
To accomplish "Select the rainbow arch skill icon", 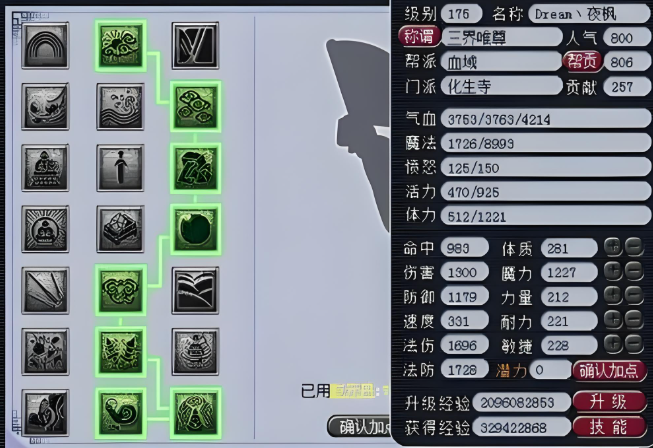I will click(45, 45).
